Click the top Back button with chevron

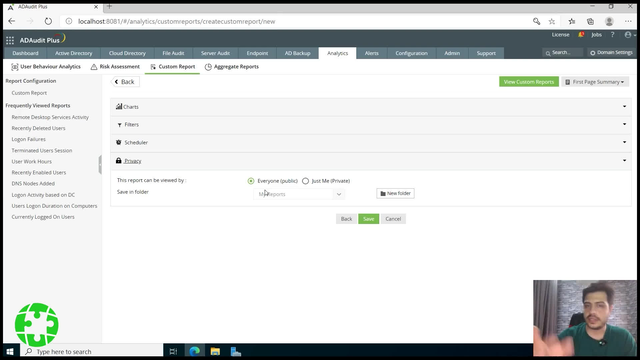[125, 82]
